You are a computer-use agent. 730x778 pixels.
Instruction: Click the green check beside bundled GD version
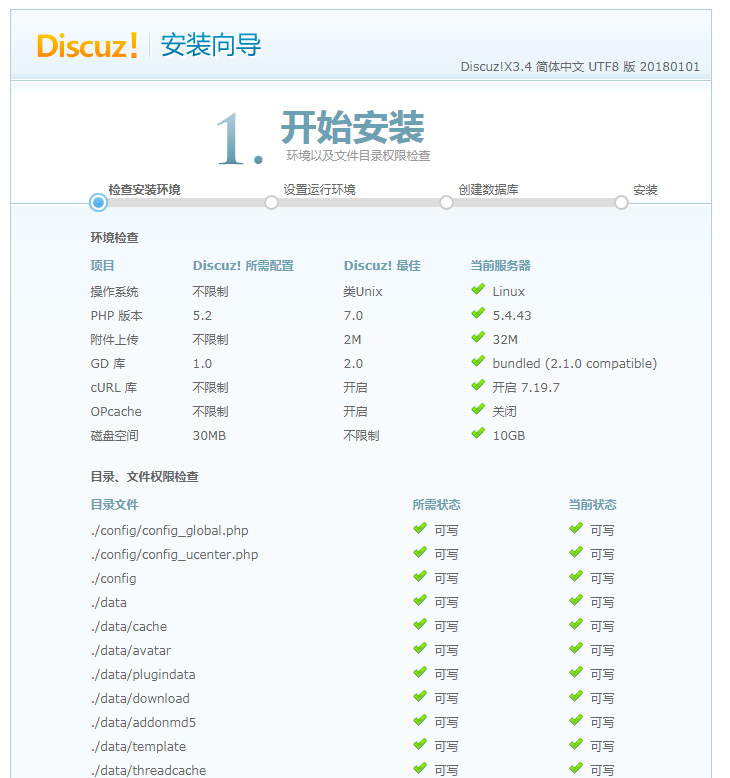coord(478,361)
